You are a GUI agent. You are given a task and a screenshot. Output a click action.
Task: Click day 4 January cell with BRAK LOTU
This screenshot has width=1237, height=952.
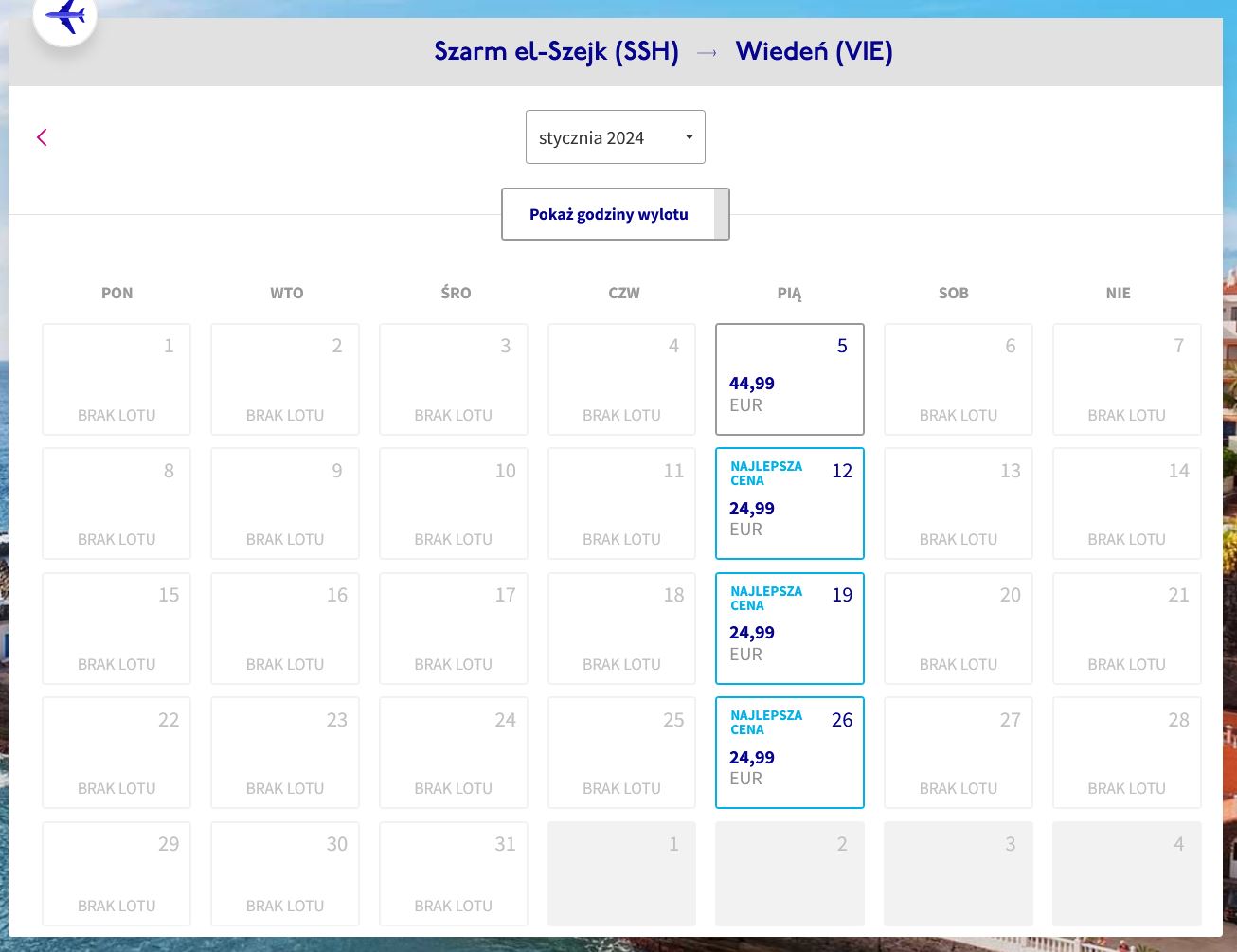621,379
